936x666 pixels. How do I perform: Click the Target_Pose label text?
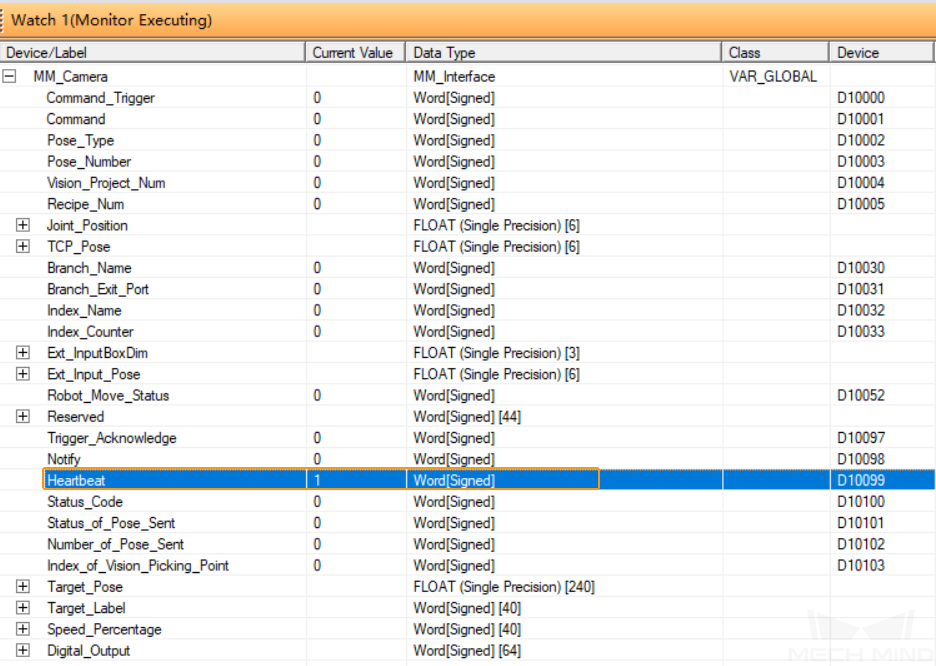85,587
